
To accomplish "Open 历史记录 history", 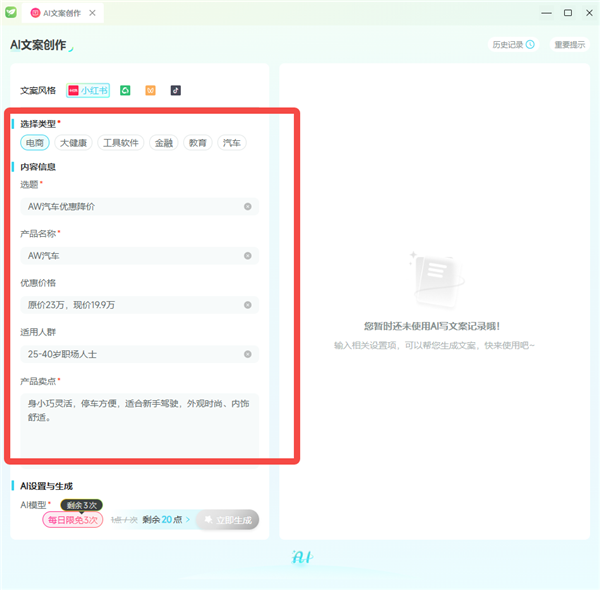I will coord(513,45).
